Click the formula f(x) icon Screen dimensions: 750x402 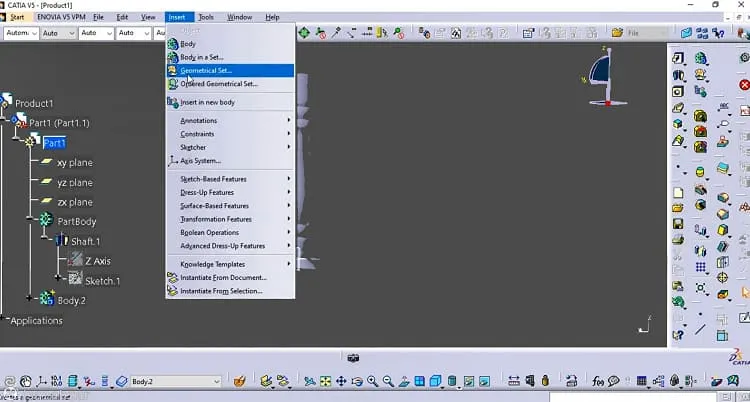(598, 381)
